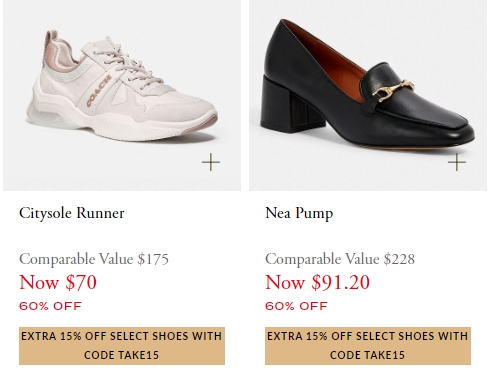Click the gold horsebit buckle on the pump
This screenshot has height=374, width=488.
point(395,90)
